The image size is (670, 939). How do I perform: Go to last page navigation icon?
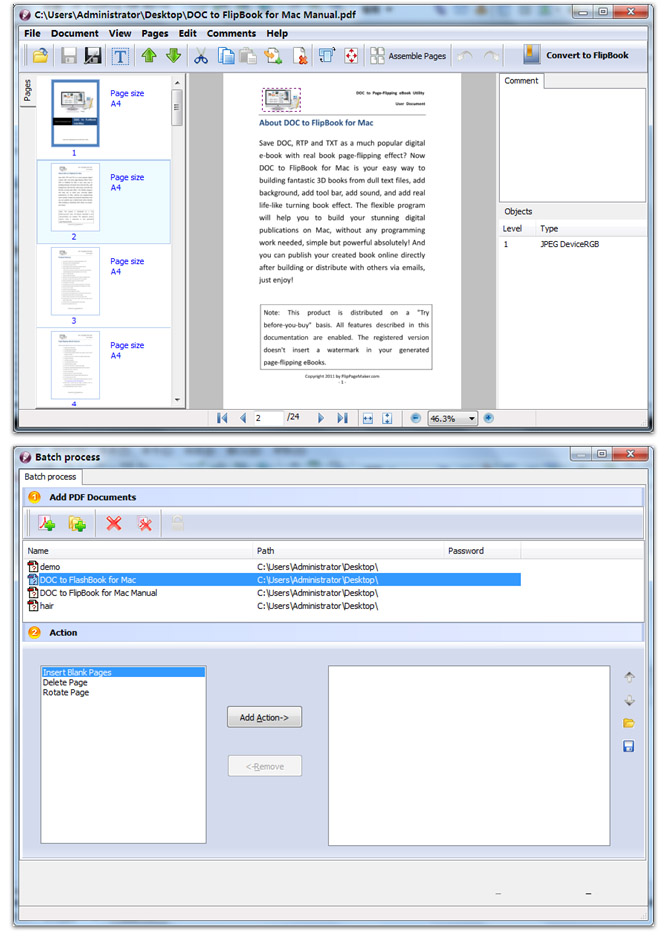342,418
